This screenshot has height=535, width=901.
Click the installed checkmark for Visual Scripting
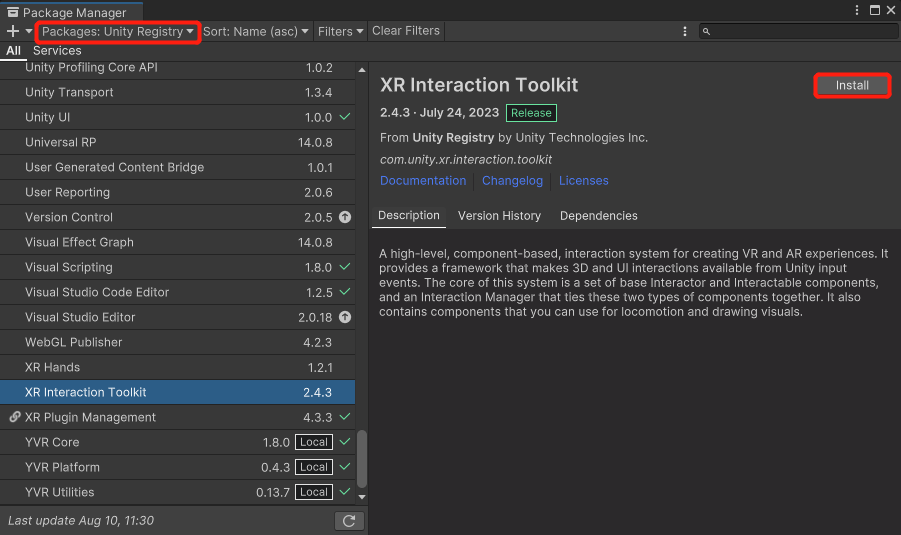(345, 267)
